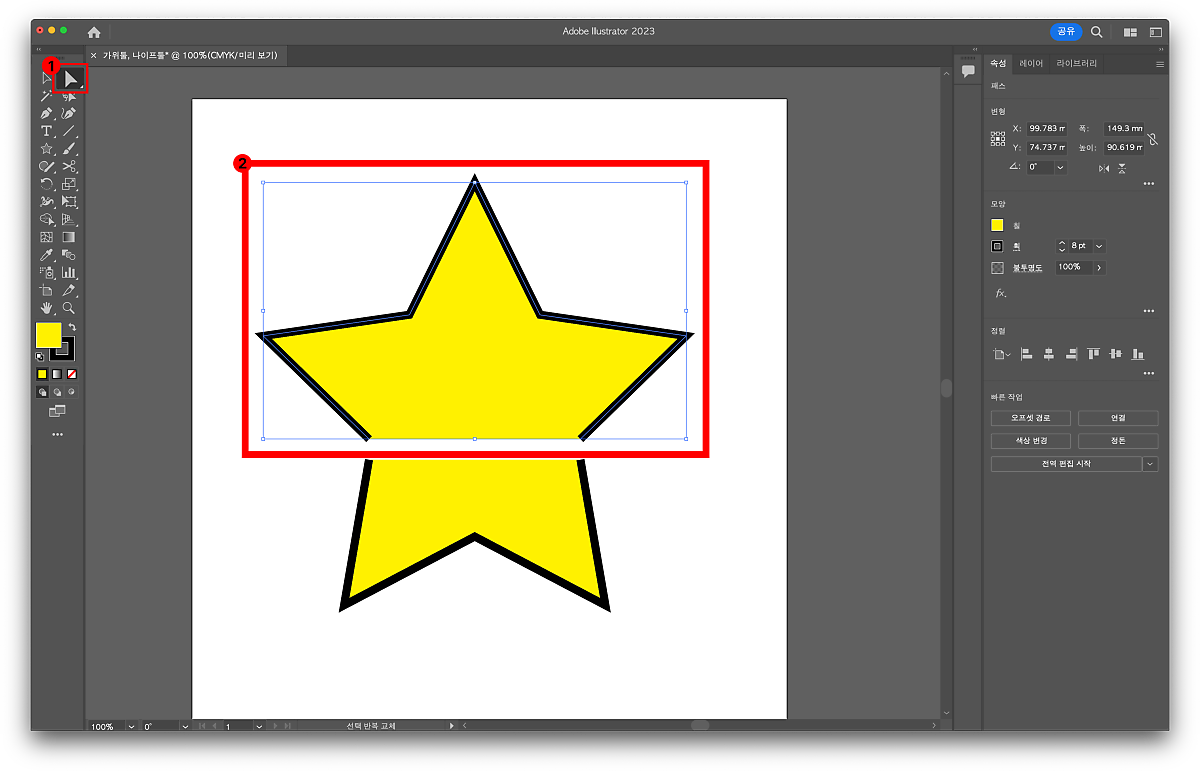Click the fx effects icon in 속성 panel

pyautogui.click(x=1000, y=293)
